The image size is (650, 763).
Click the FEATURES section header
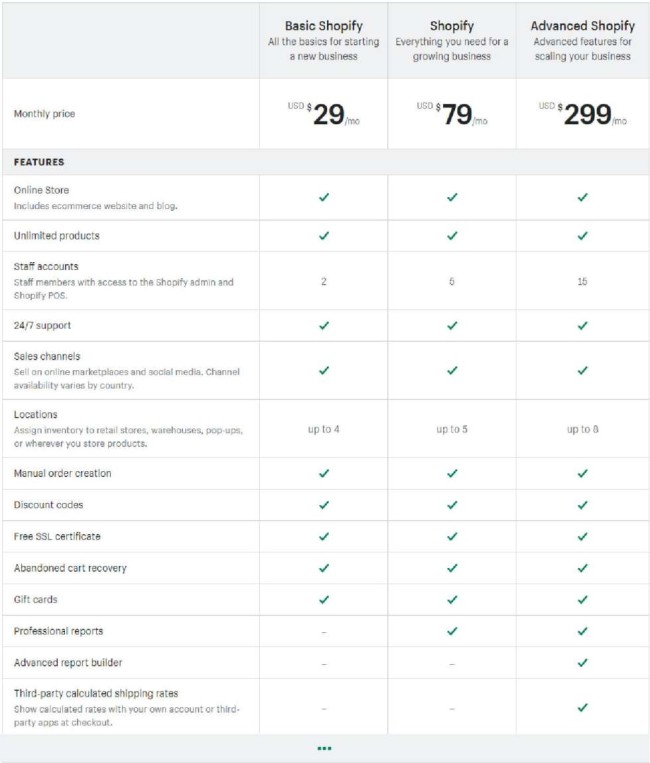(x=39, y=162)
